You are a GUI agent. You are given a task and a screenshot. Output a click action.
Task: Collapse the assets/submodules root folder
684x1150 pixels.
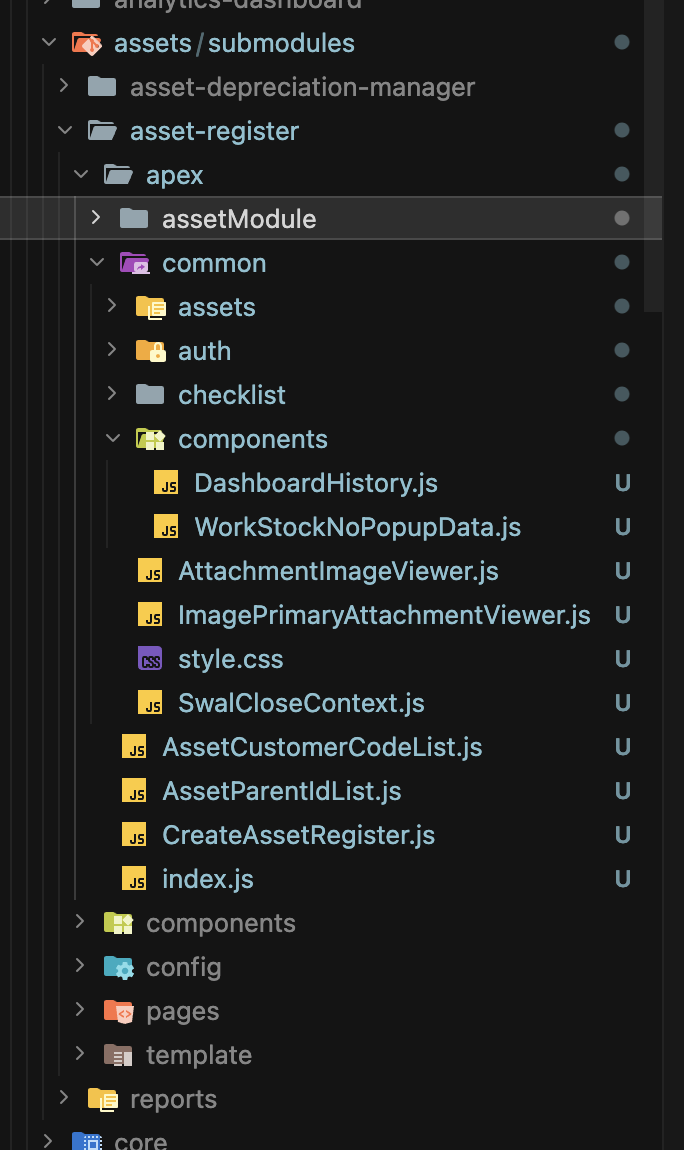point(49,42)
